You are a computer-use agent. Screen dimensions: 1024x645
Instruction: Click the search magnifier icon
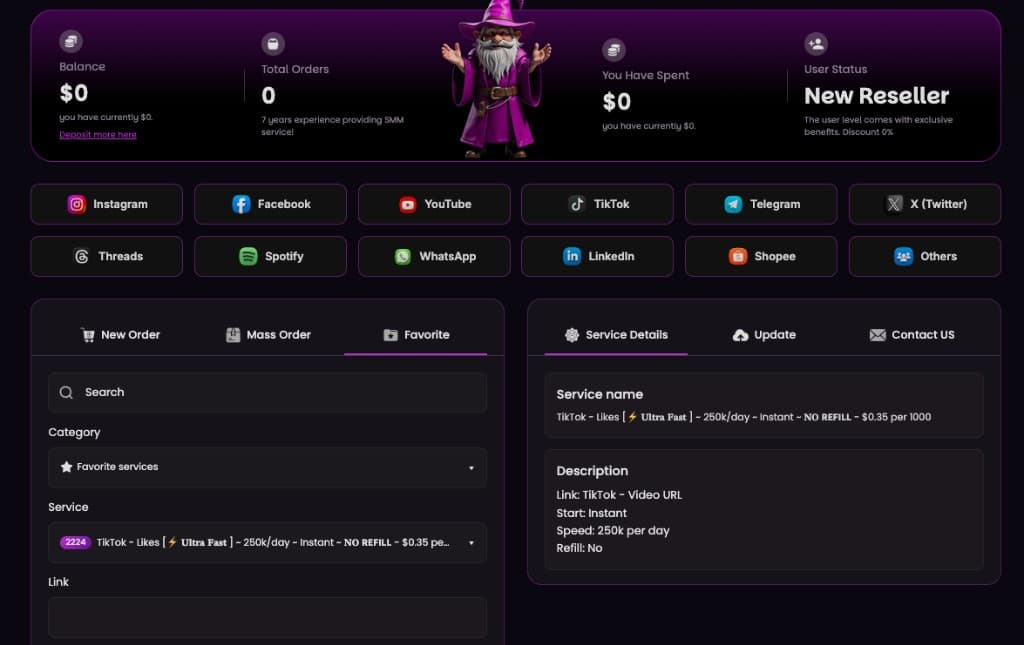[66, 392]
